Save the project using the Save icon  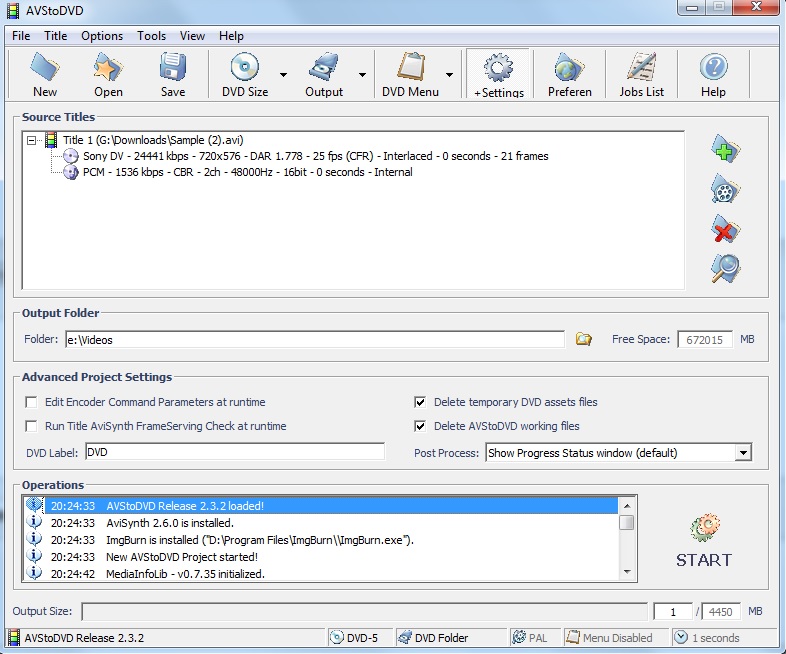tap(173, 67)
